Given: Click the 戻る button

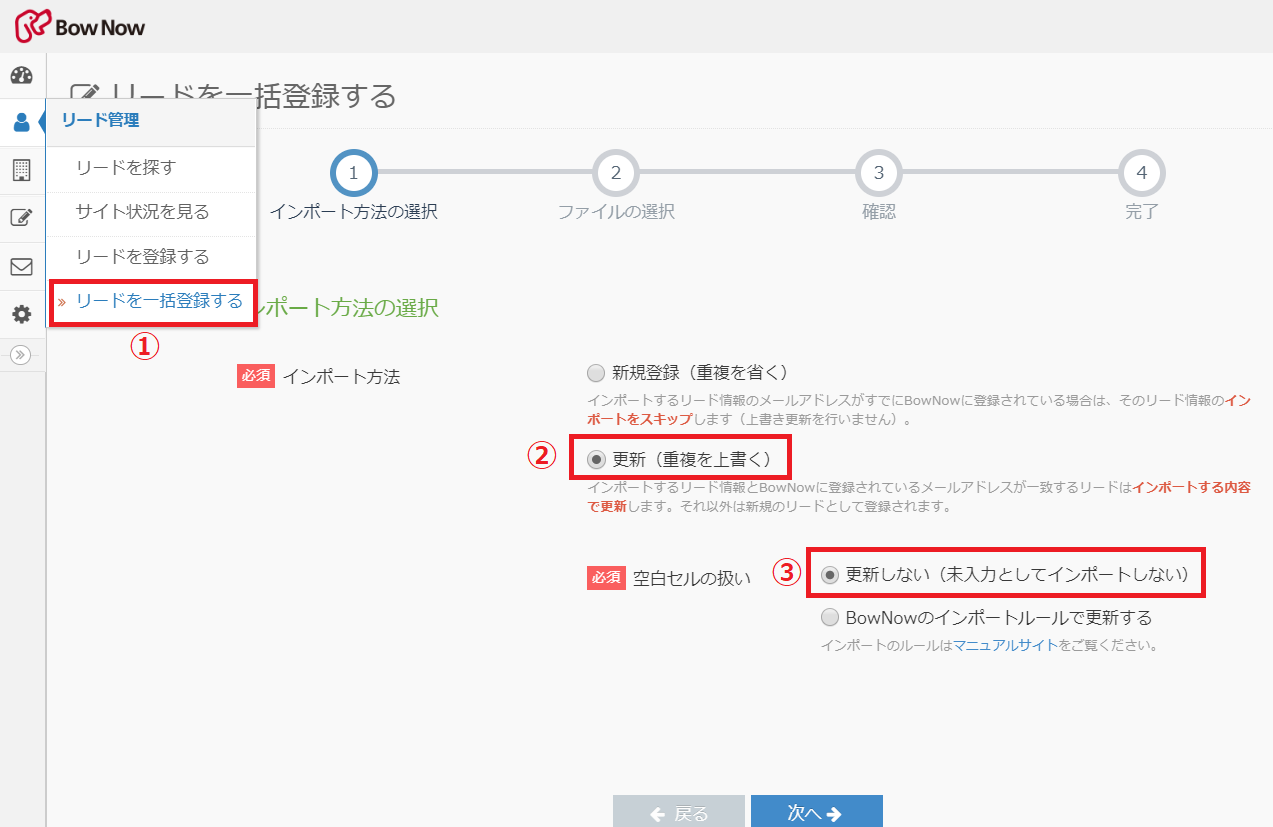Looking at the screenshot, I should [x=679, y=812].
